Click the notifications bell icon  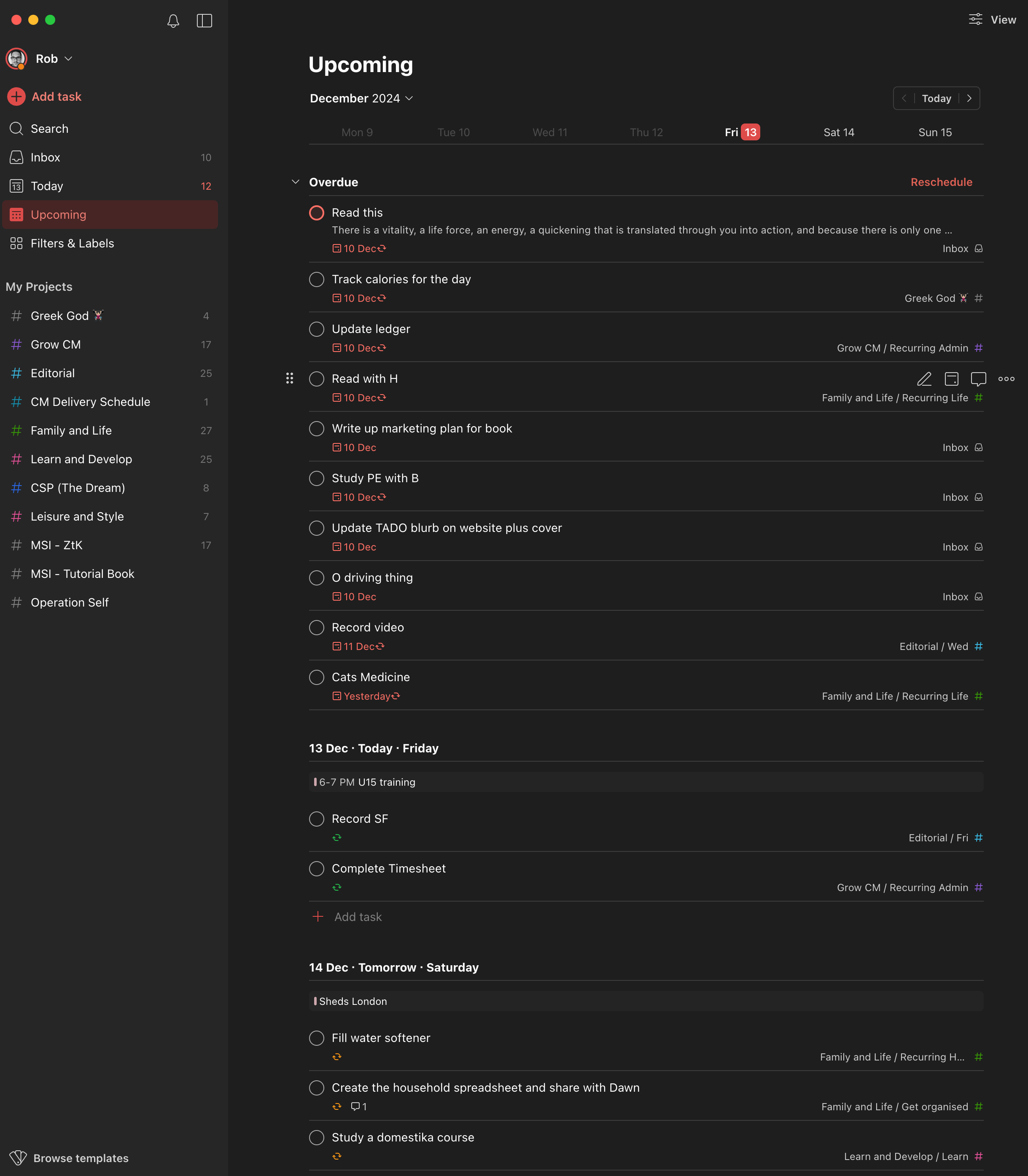[x=173, y=21]
